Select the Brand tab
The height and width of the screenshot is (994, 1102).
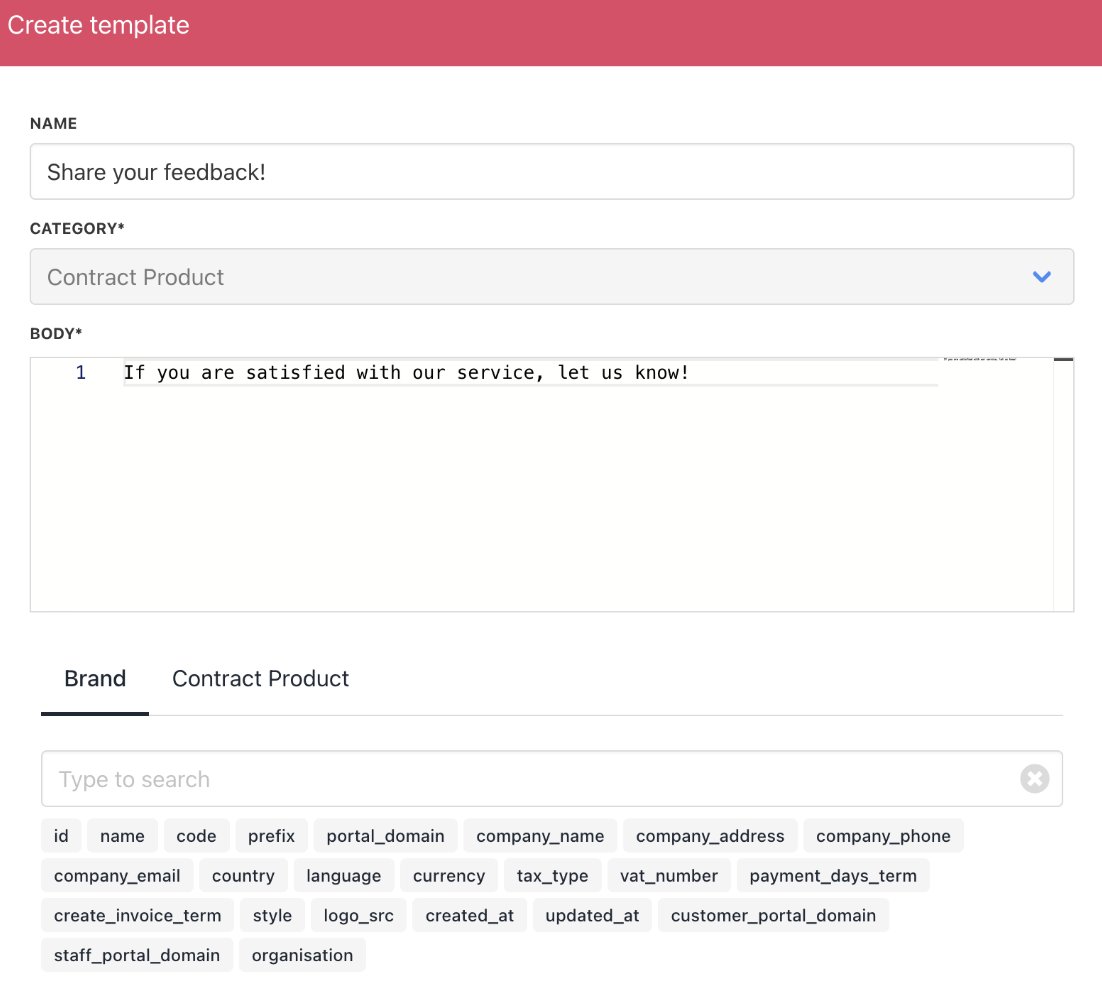[95, 678]
